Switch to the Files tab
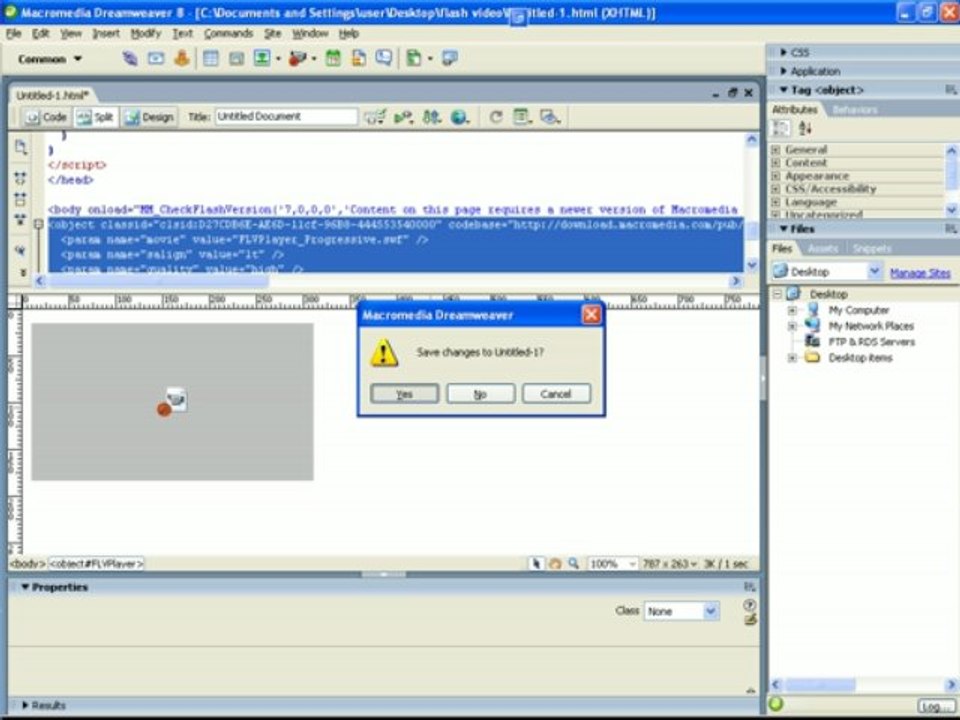960x720 pixels. [x=782, y=249]
